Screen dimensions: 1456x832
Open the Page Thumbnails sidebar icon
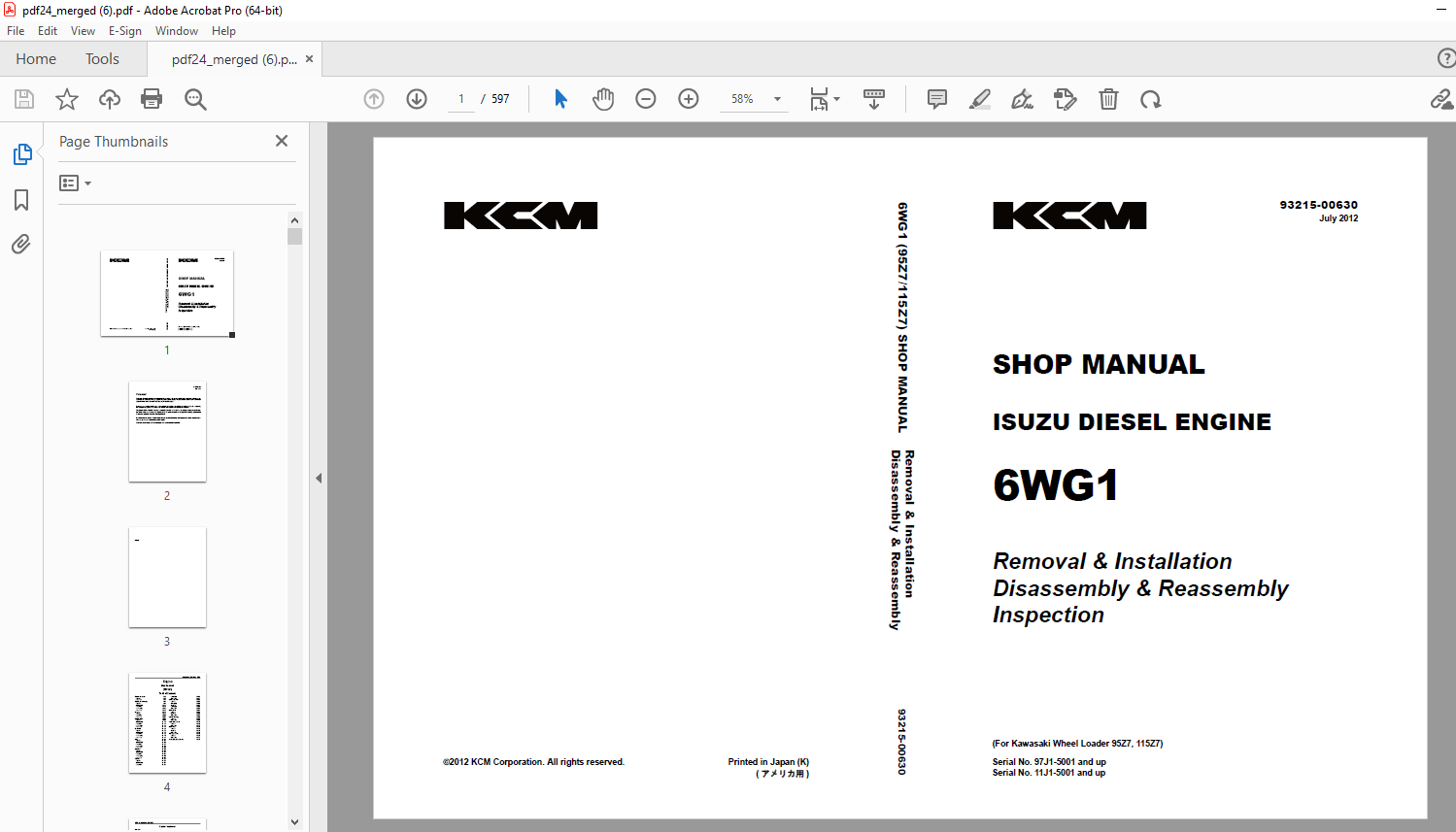coord(21,154)
